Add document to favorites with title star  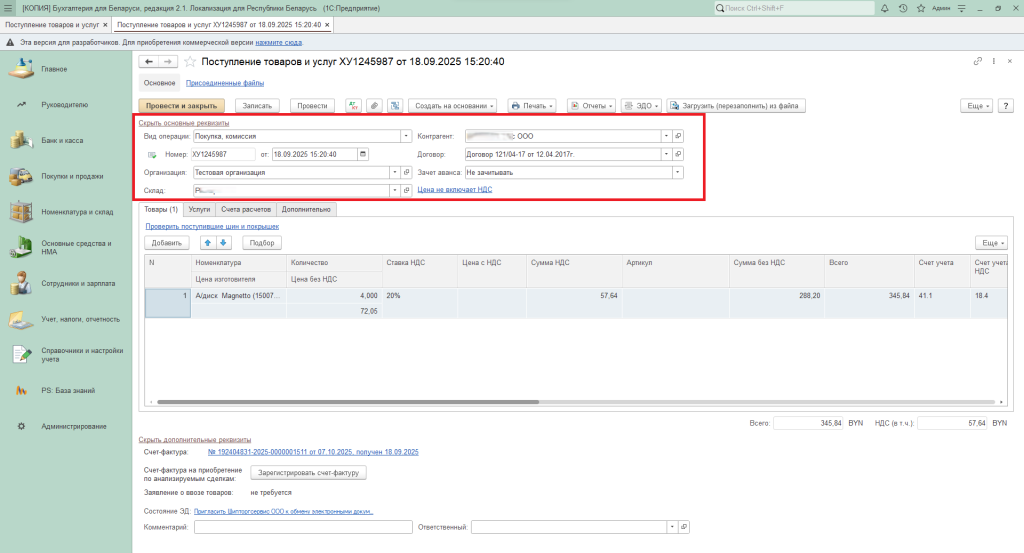pyautogui.click(x=190, y=62)
